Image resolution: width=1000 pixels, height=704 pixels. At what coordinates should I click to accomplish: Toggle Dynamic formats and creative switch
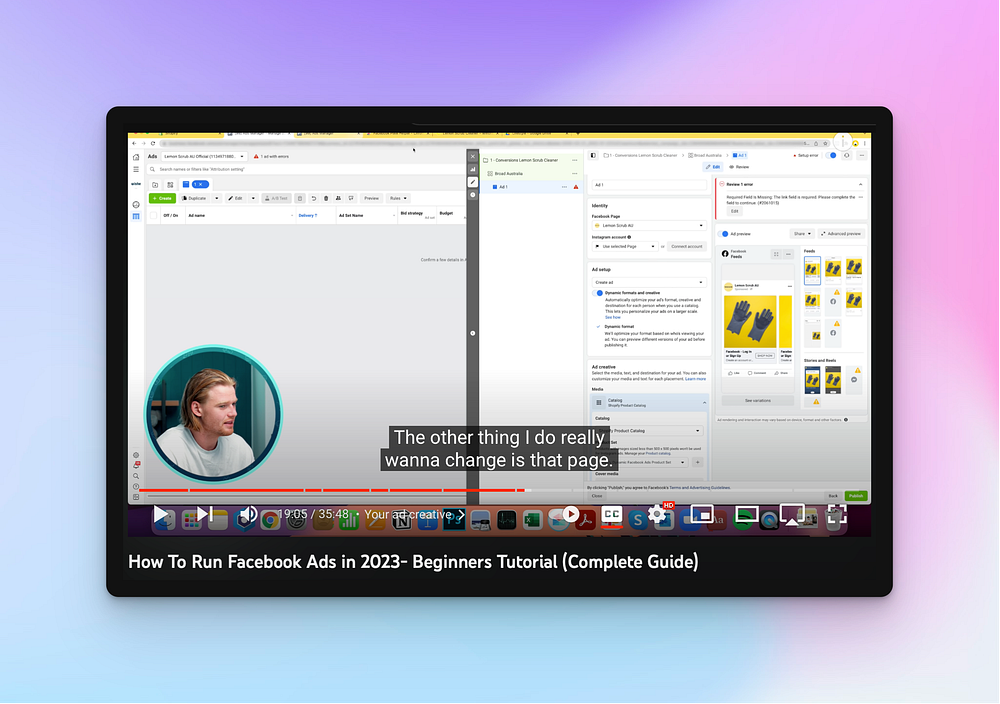(x=598, y=293)
